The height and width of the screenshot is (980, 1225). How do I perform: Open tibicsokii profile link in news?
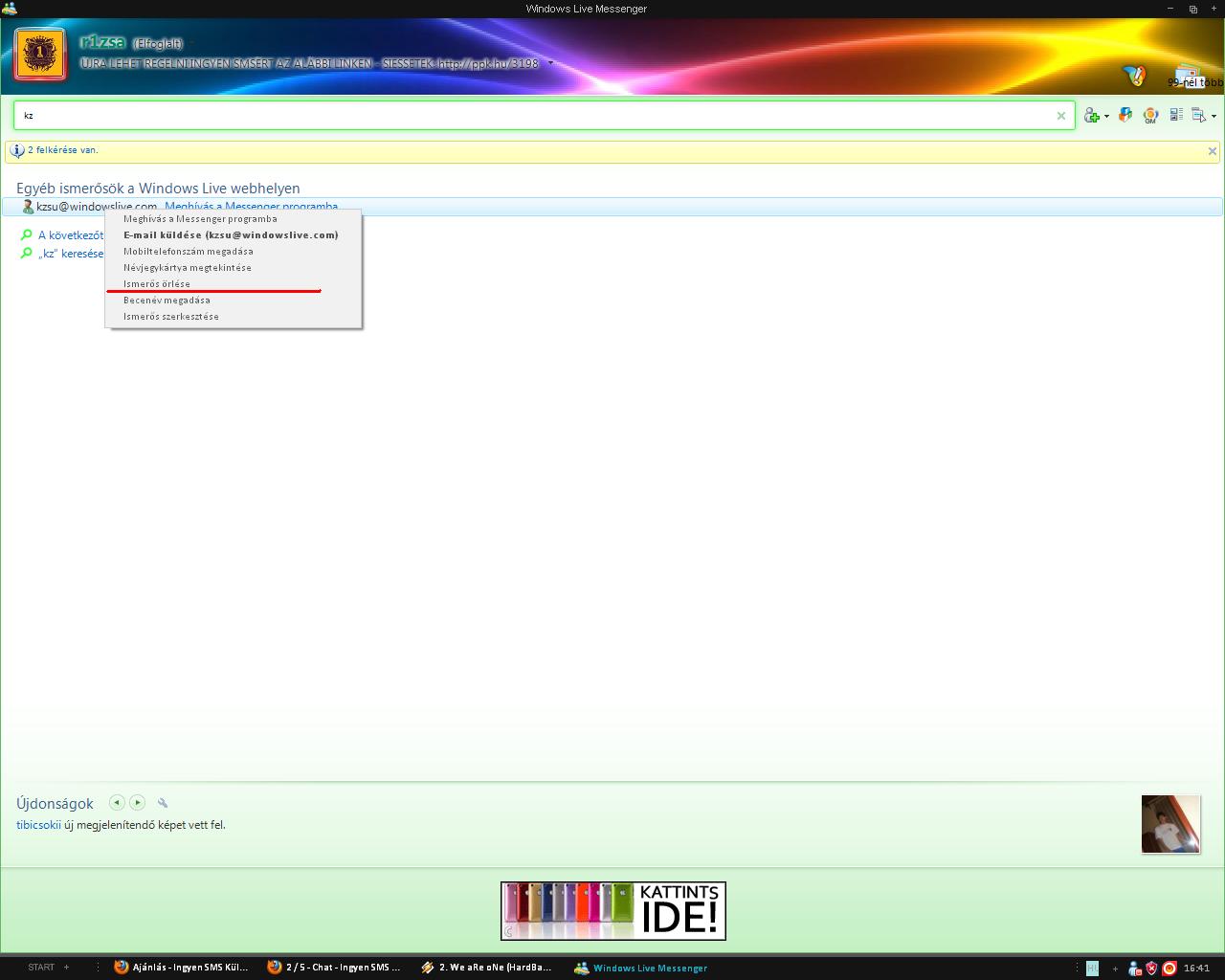38,825
